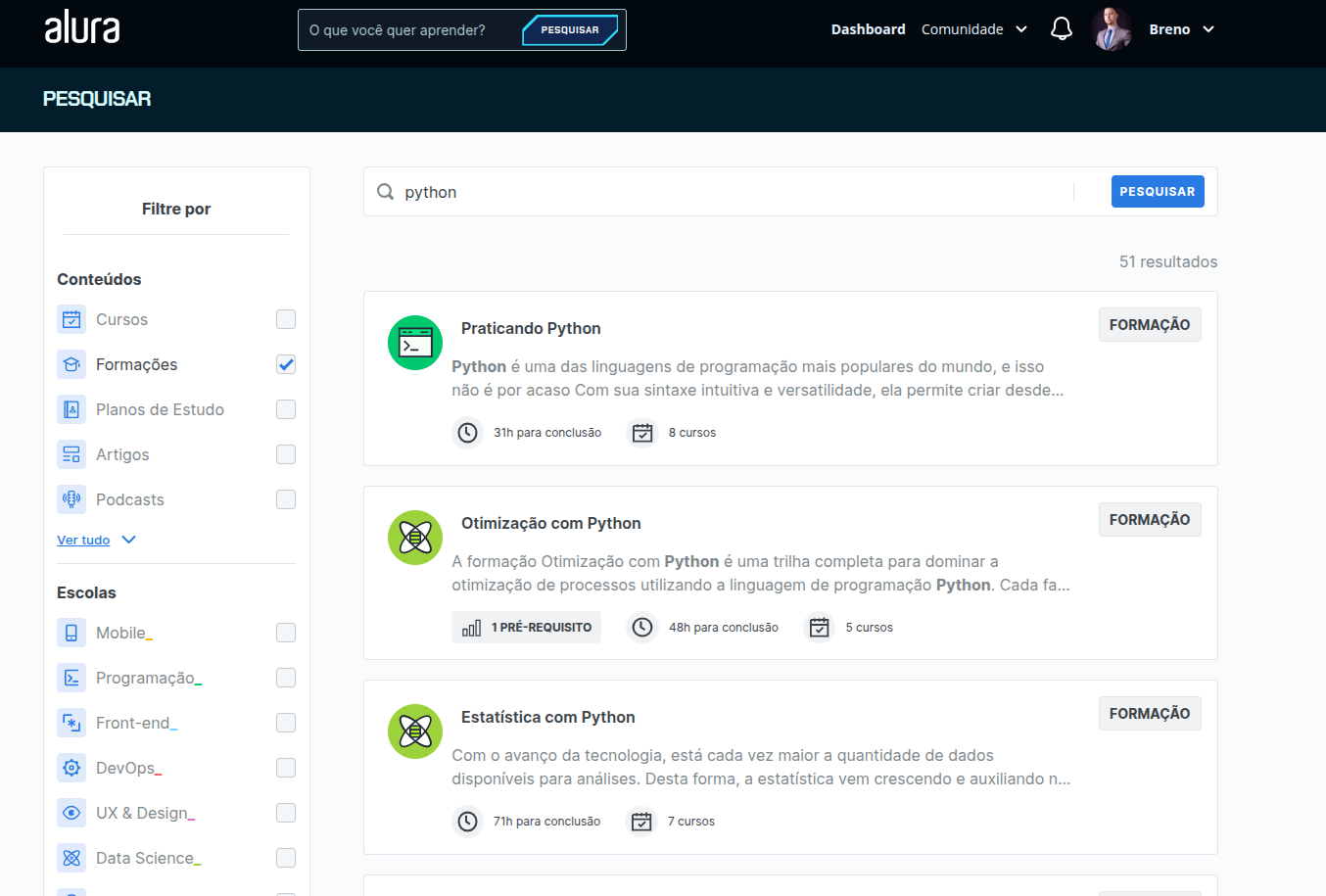Viewport: 1326px width, 896px height.
Task: Click calendar icon beside 7 cursos
Action: [x=641, y=821]
